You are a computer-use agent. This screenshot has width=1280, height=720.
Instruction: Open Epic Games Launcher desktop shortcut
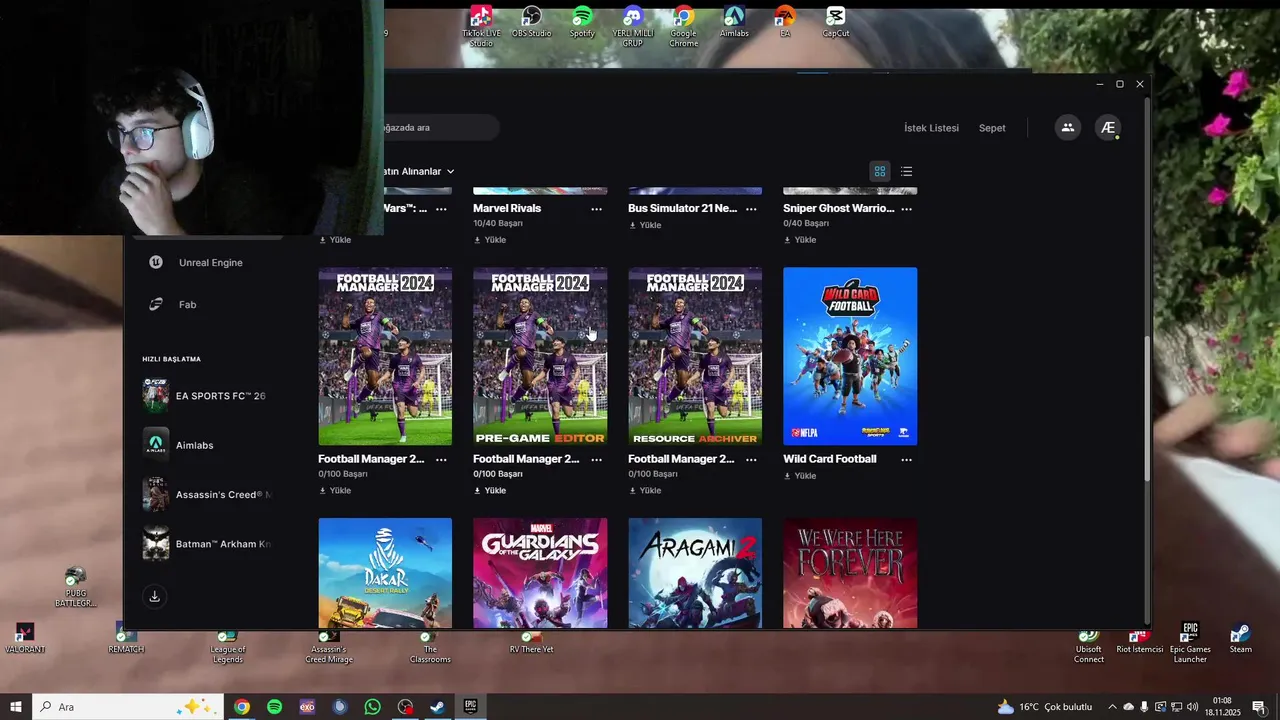(1190, 643)
